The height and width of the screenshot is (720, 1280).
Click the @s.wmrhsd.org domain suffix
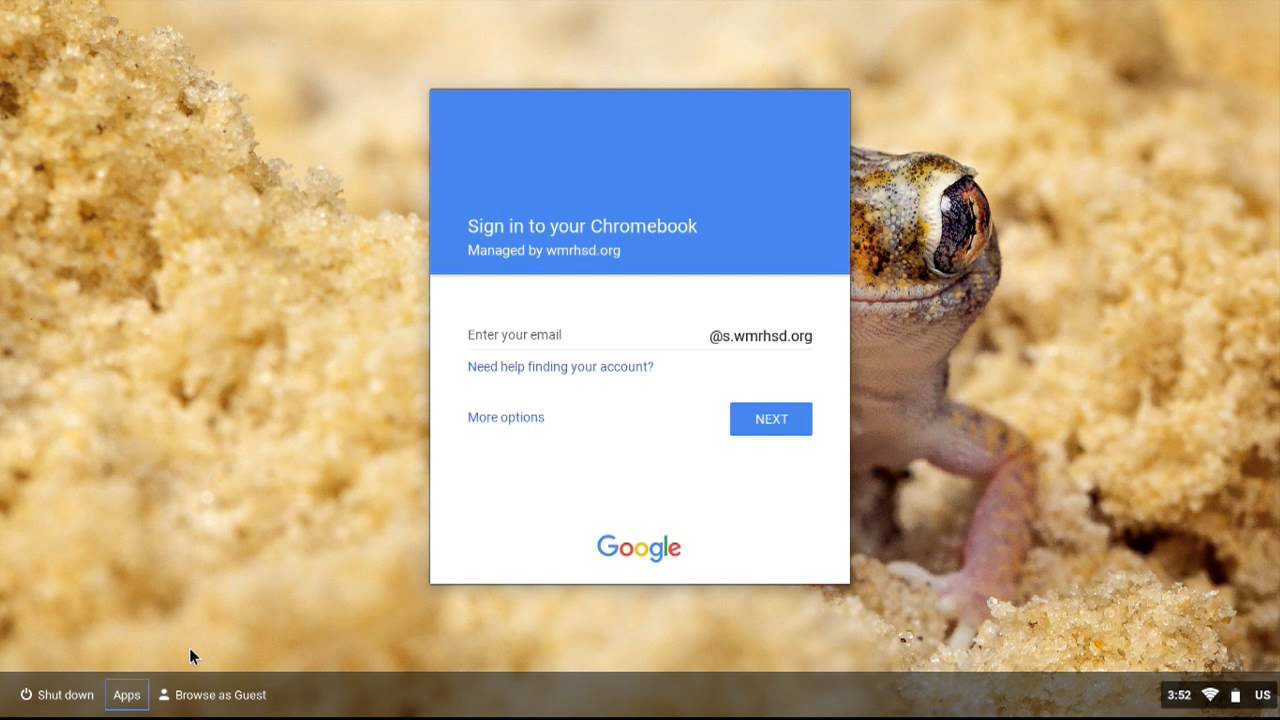pyautogui.click(x=761, y=336)
